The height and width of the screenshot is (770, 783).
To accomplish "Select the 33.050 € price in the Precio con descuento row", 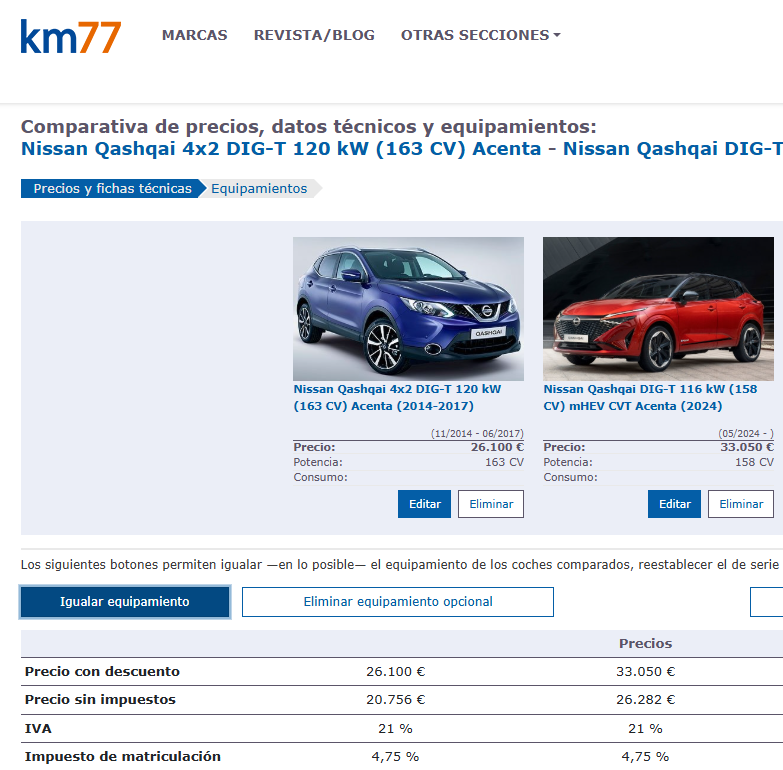I will 645,672.
